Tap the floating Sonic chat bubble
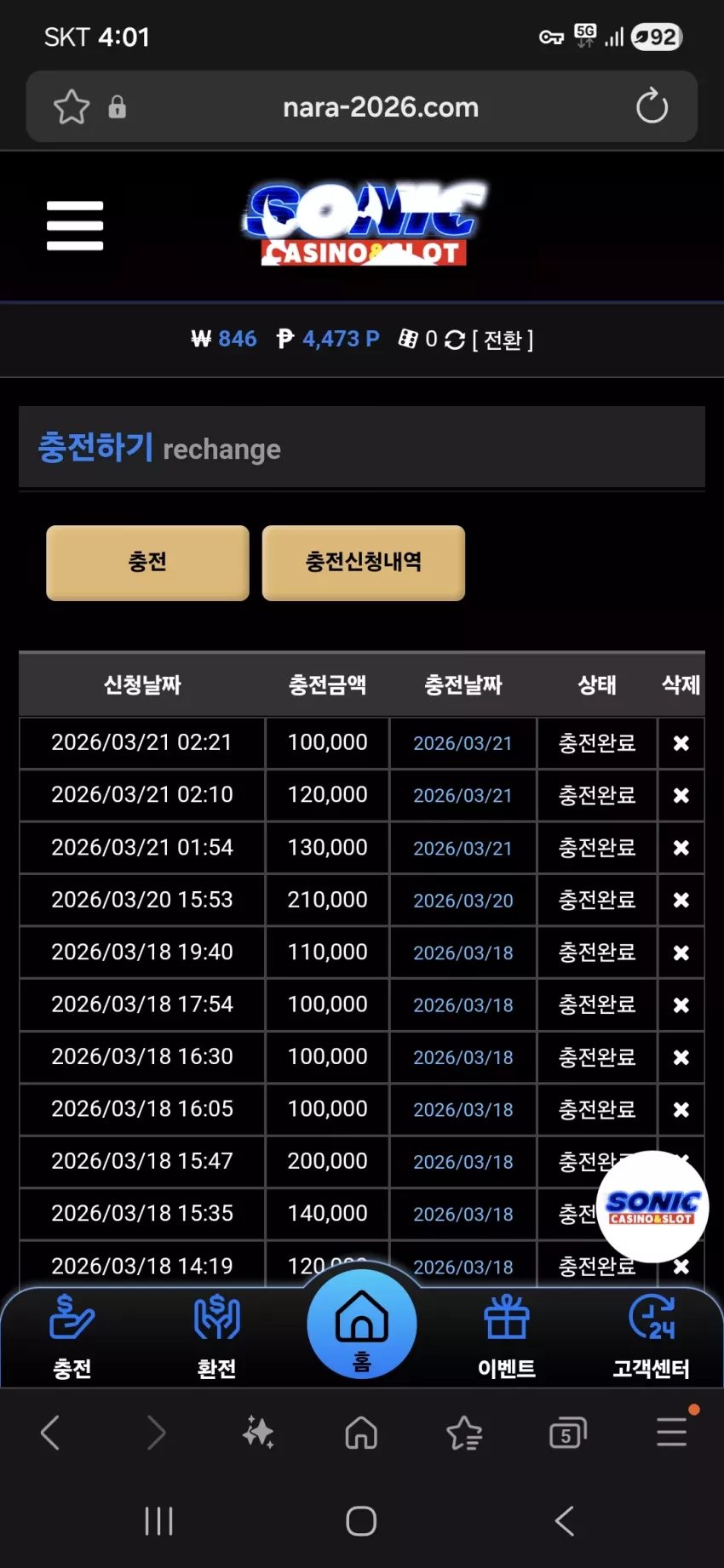This screenshot has width=724, height=1568. [652, 1206]
